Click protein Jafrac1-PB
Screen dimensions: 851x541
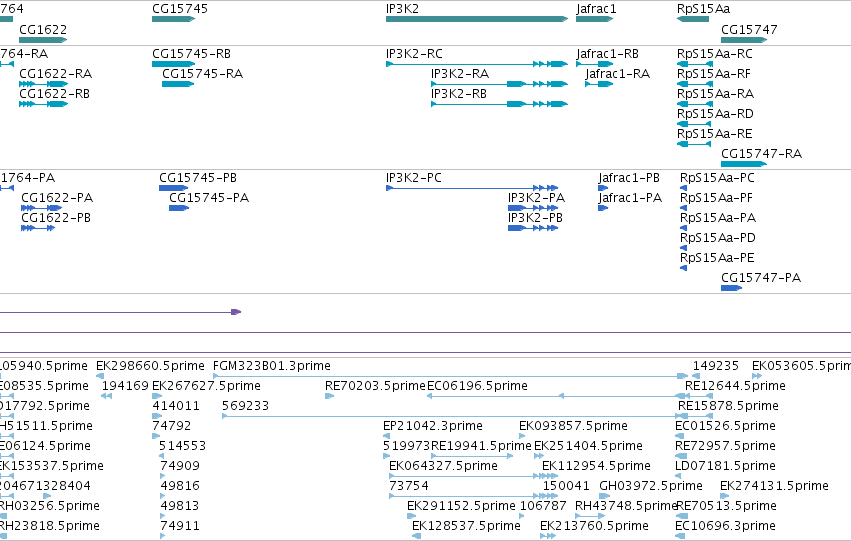click(629, 178)
